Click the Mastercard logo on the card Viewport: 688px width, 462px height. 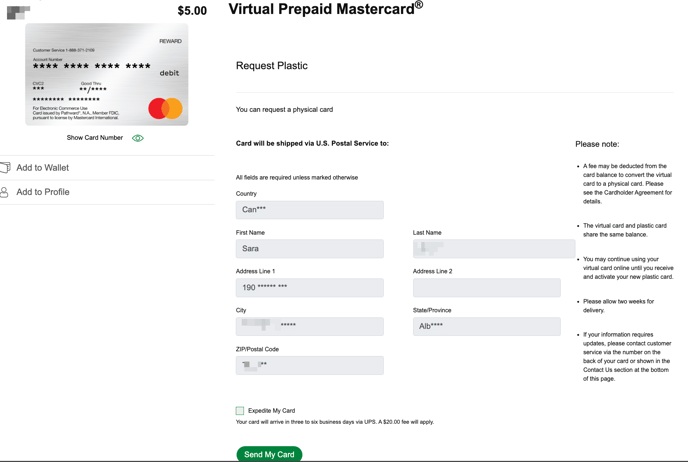[x=165, y=108]
